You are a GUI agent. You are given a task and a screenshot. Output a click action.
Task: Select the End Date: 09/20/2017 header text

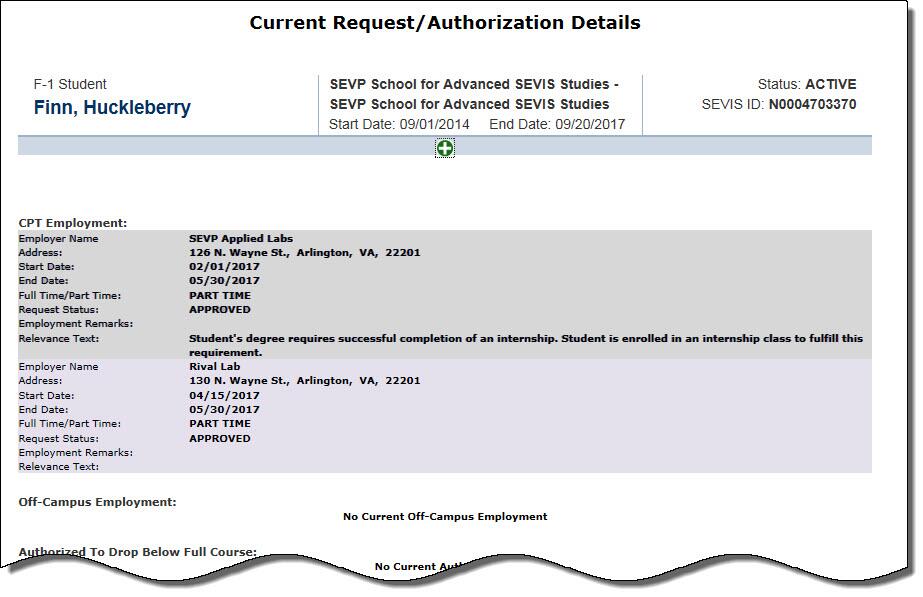click(557, 125)
